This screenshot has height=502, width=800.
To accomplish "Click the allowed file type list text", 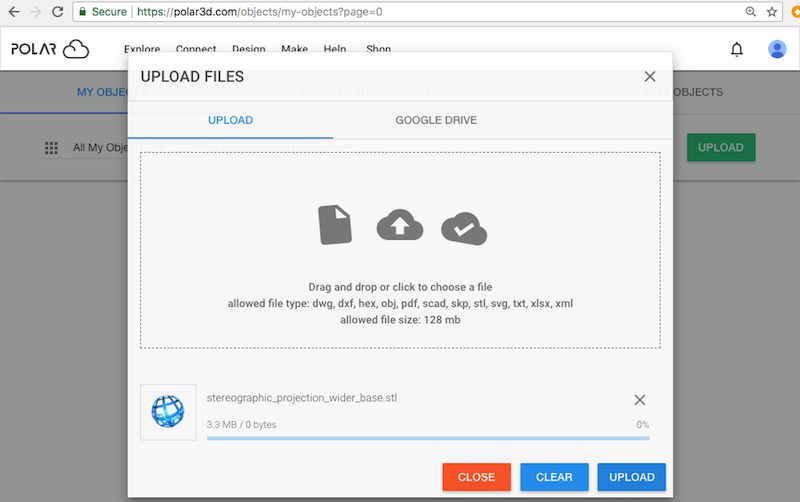I will [x=400, y=304].
